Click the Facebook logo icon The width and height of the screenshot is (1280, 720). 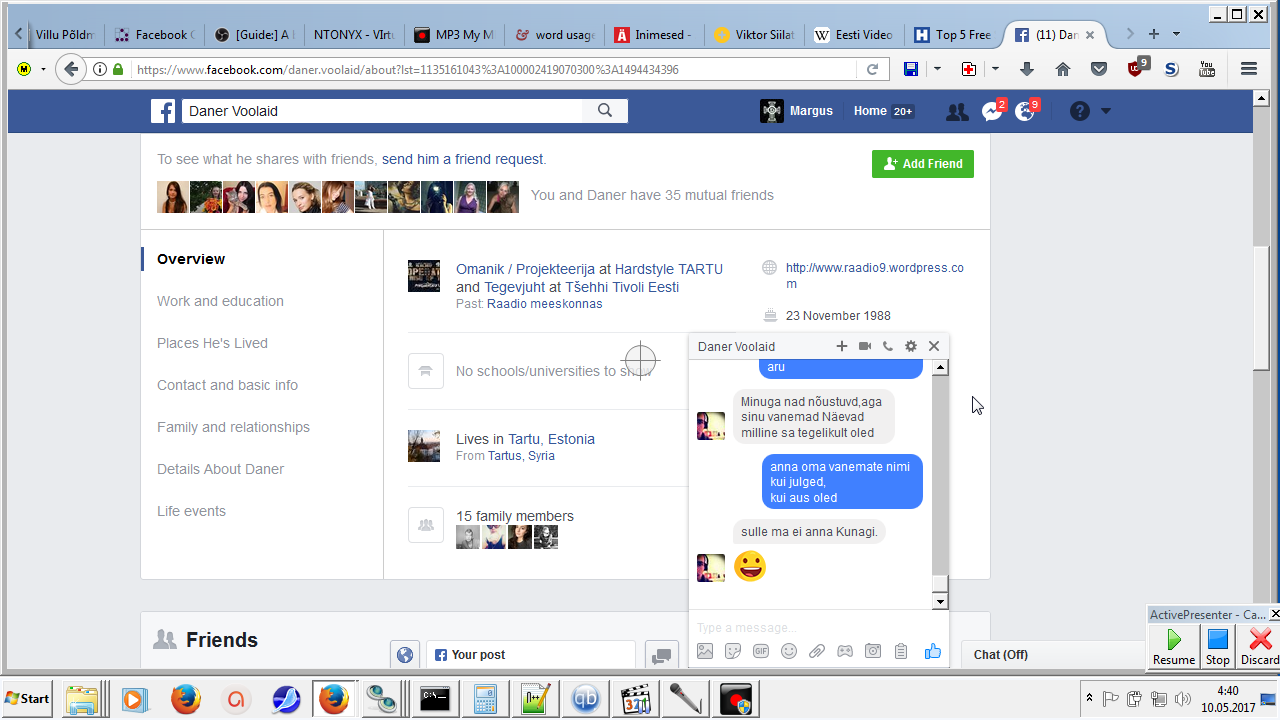click(163, 111)
